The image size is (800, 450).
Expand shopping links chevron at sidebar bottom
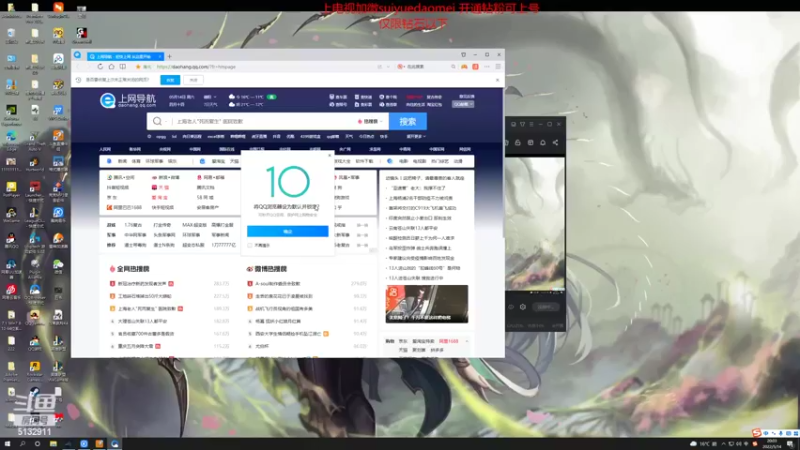pos(467,341)
